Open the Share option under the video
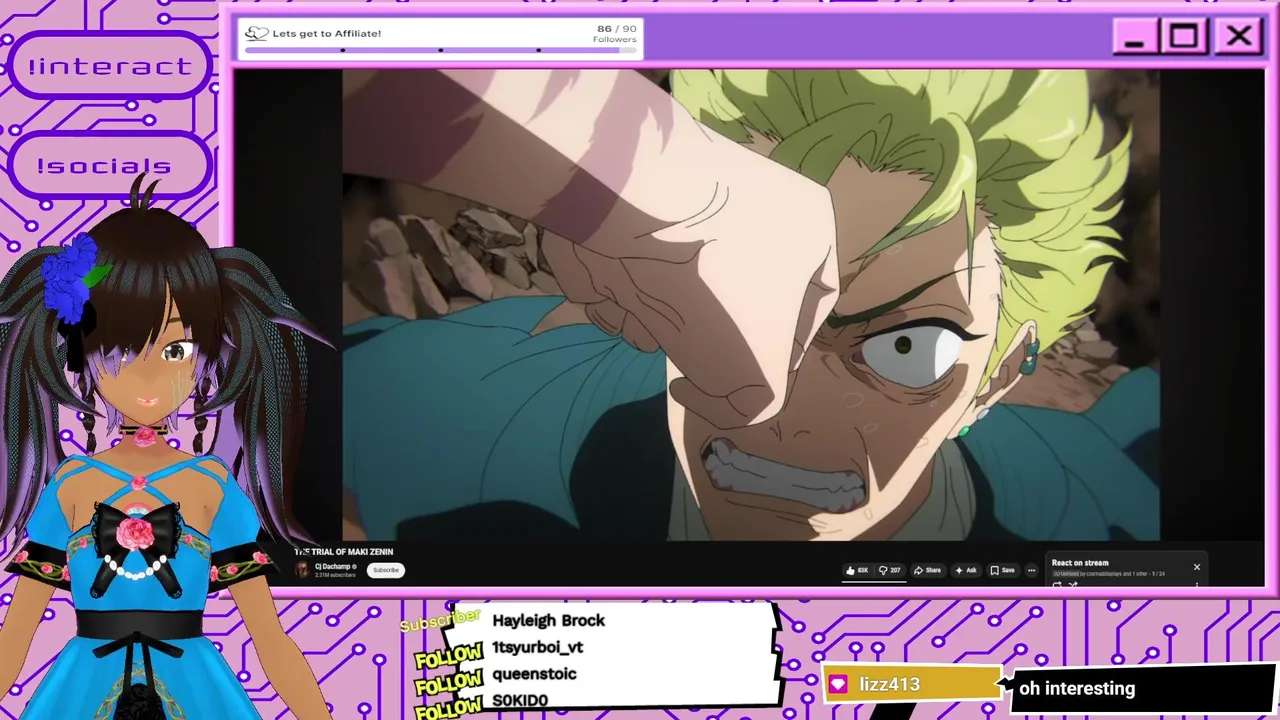 [927, 570]
